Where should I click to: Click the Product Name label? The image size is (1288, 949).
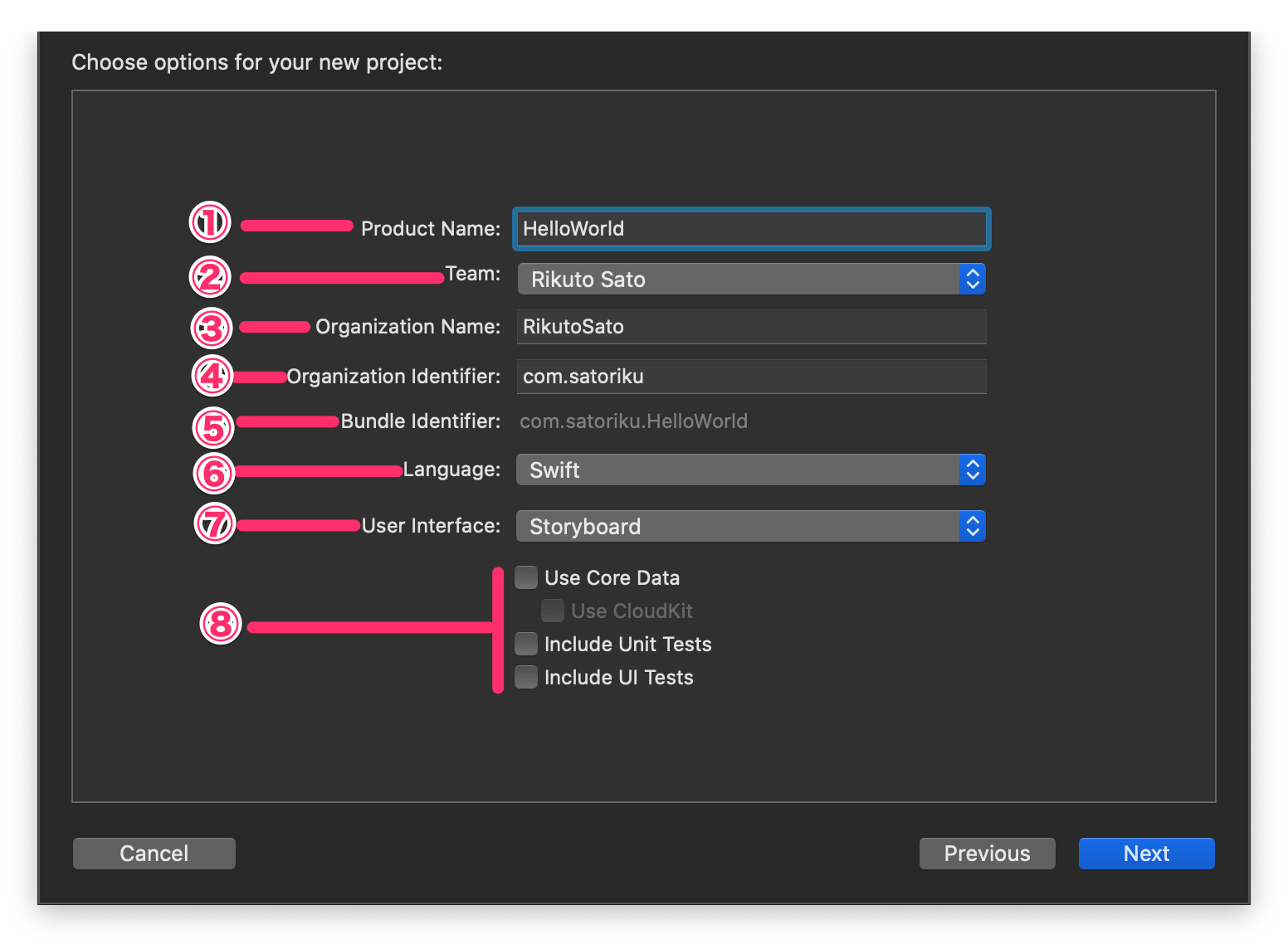coord(431,229)
